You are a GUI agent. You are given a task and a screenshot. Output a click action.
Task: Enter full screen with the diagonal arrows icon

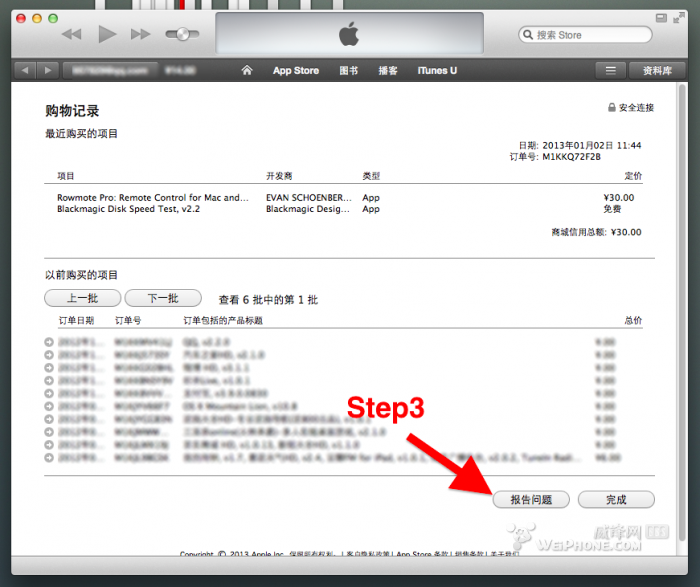(x=679, y=18)
